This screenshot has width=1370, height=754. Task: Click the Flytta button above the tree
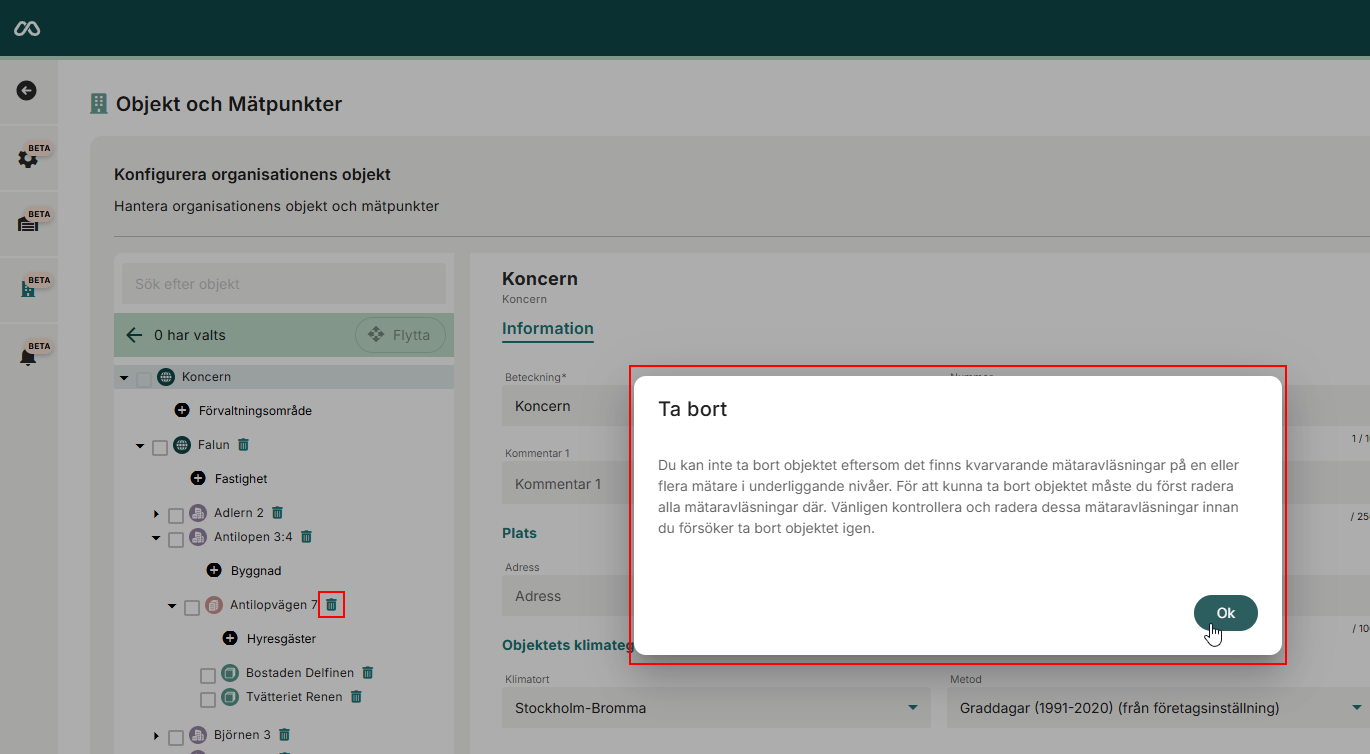point(400,335)
